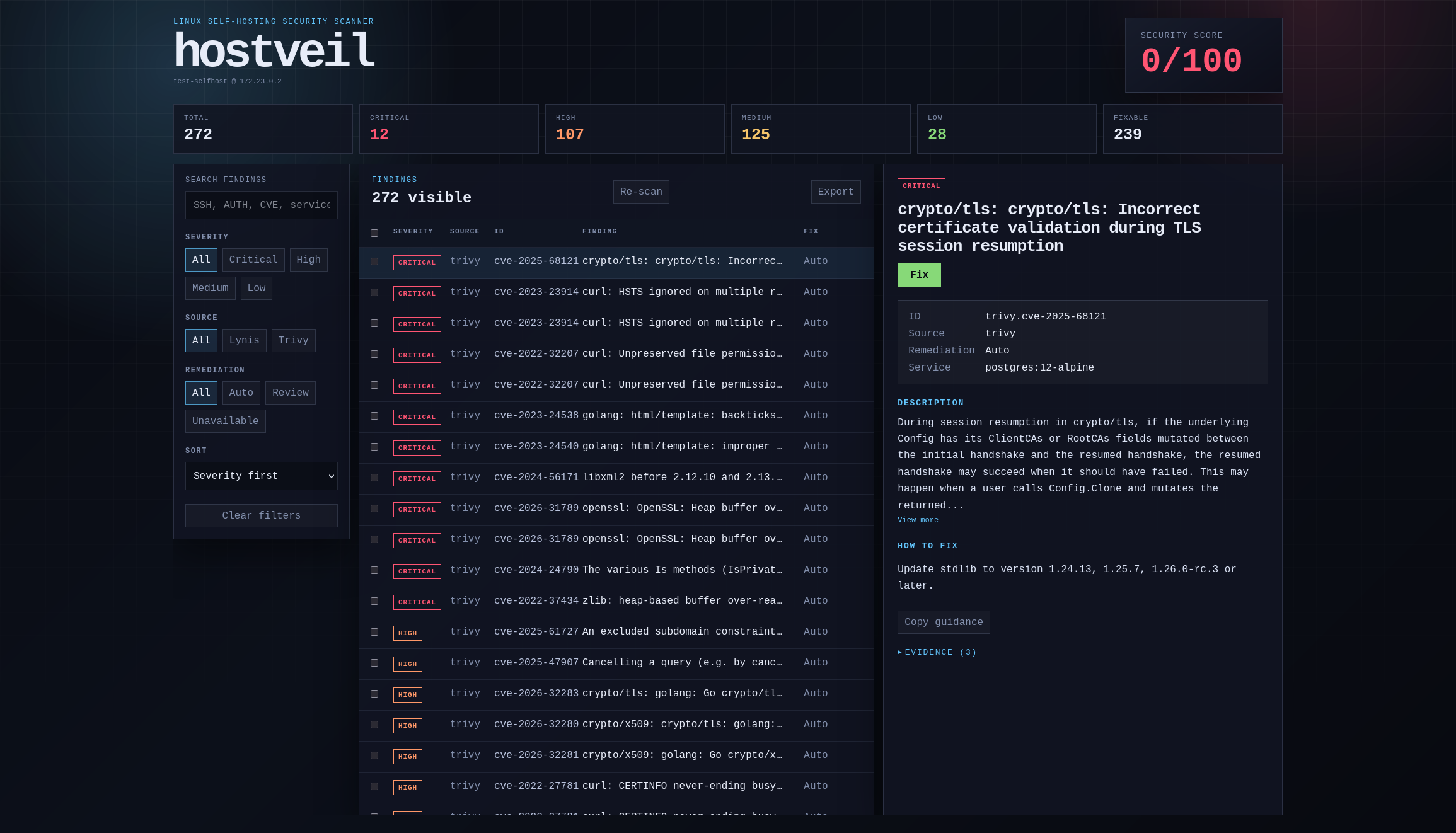Open the Security Score 0/100 card
This screenshot has width=1456, height=833.
point(1203,55)
